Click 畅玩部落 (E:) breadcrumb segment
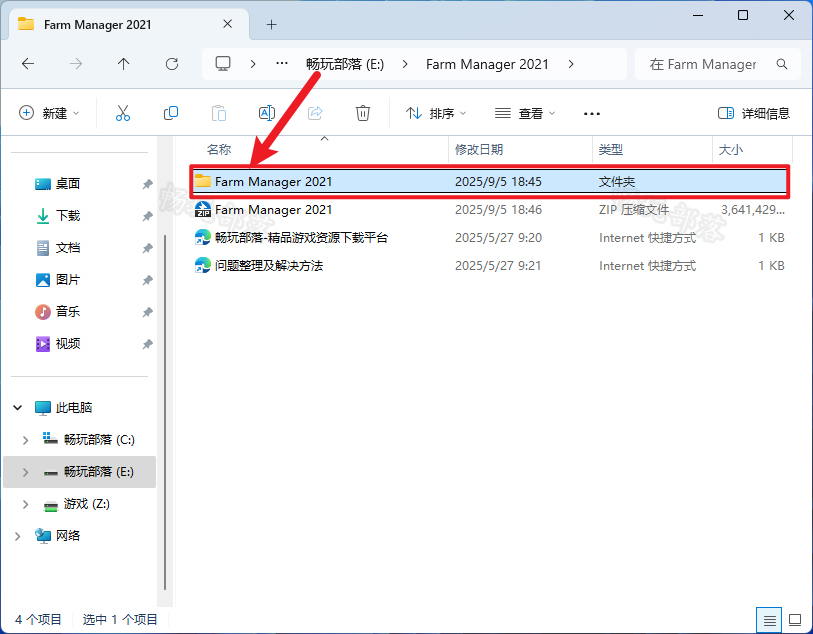 point(345,64)
